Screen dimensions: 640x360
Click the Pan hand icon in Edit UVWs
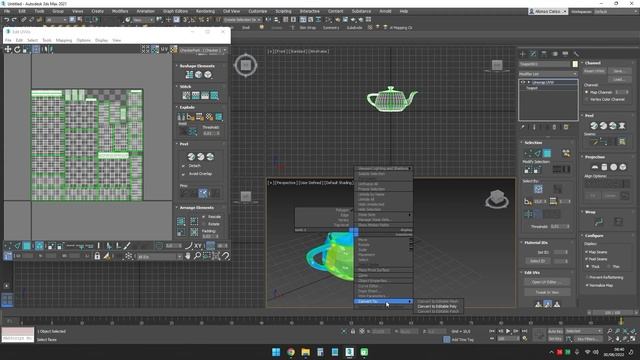(188, 256)
